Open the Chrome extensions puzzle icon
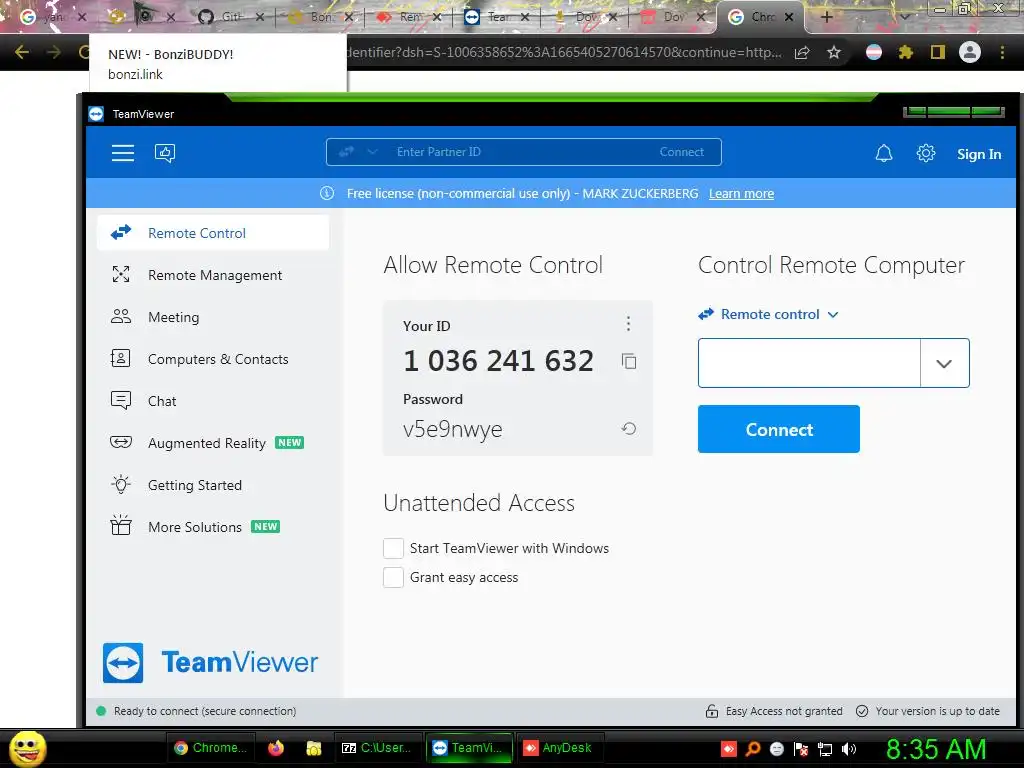Viewport: 1024px width, 768px height. pos(905,52)
